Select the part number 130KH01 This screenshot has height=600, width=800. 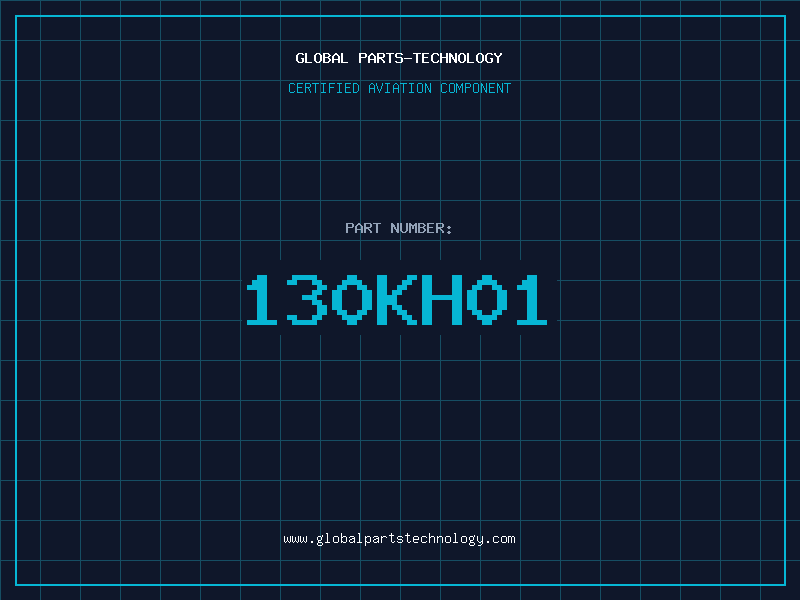(x=397, y=299)
